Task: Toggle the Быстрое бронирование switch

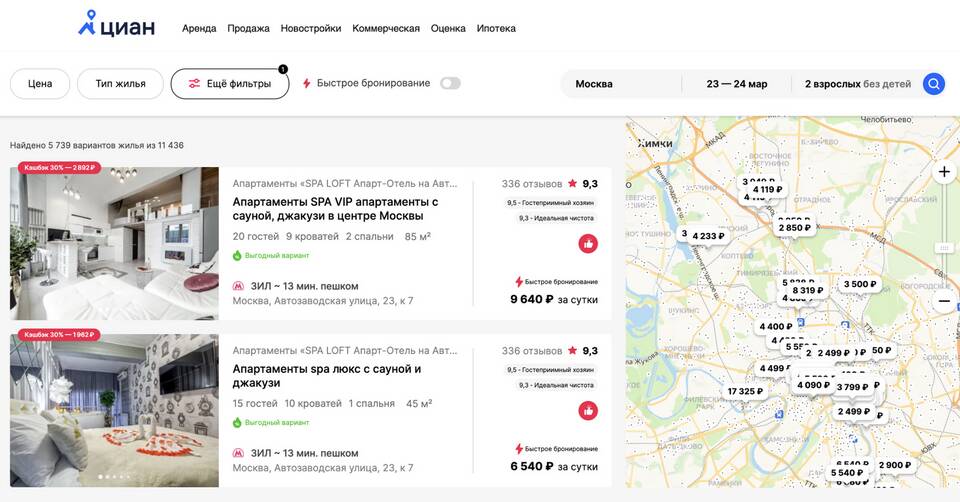Action: (450, 83)
